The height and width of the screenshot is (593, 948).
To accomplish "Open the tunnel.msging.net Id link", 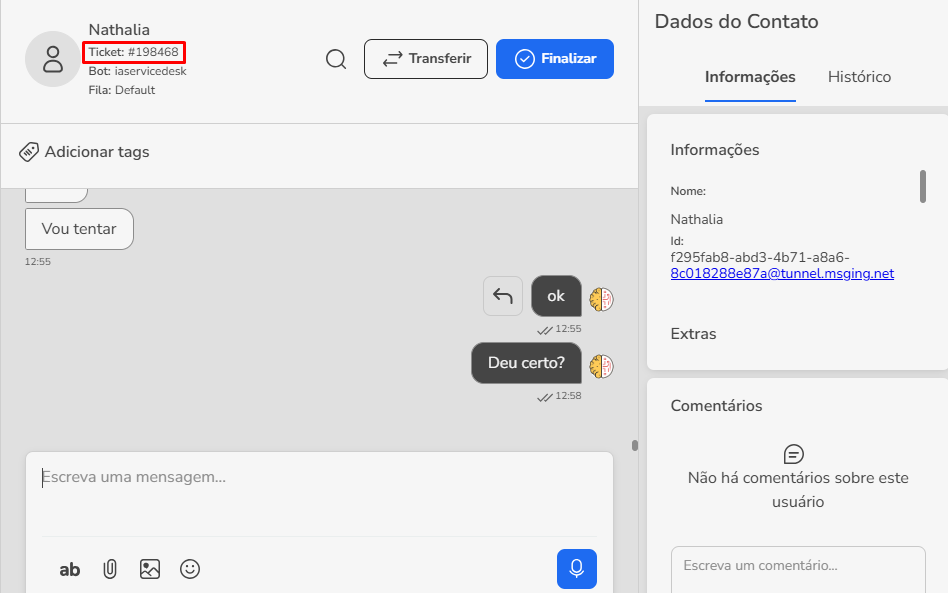I will coord(782,273).
